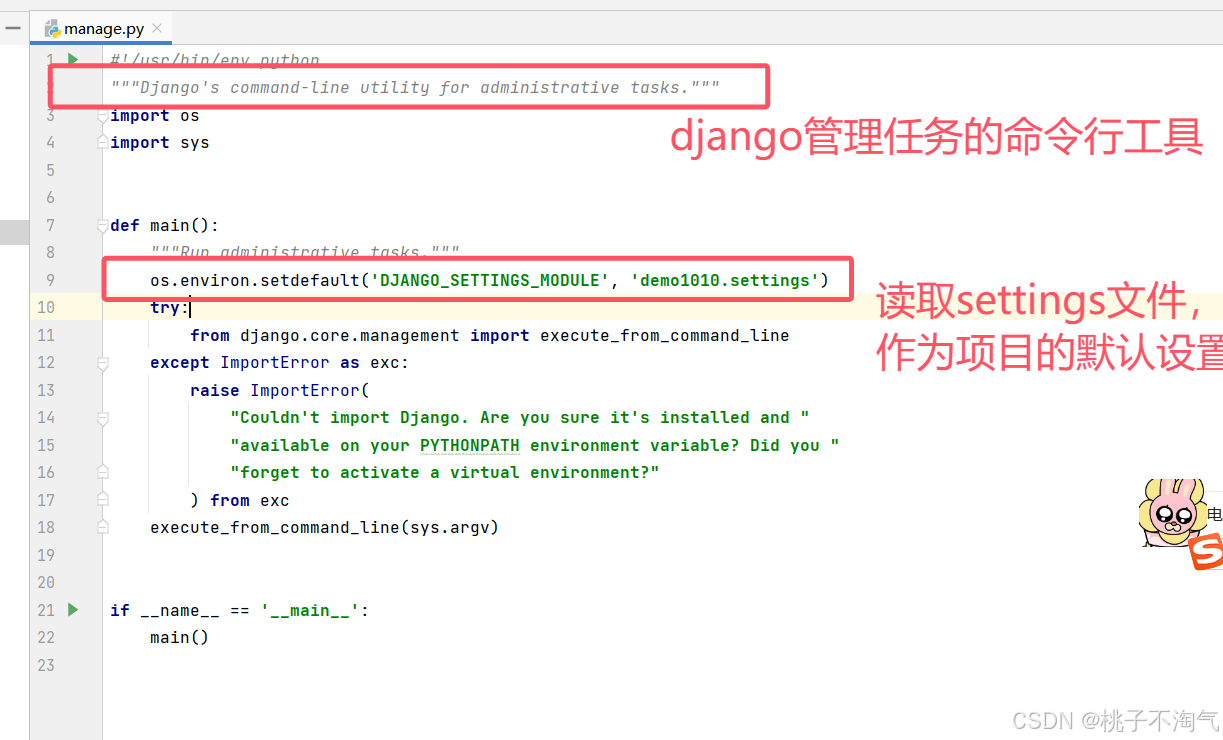Click line number 5 in the gutter

click(50, 170)
